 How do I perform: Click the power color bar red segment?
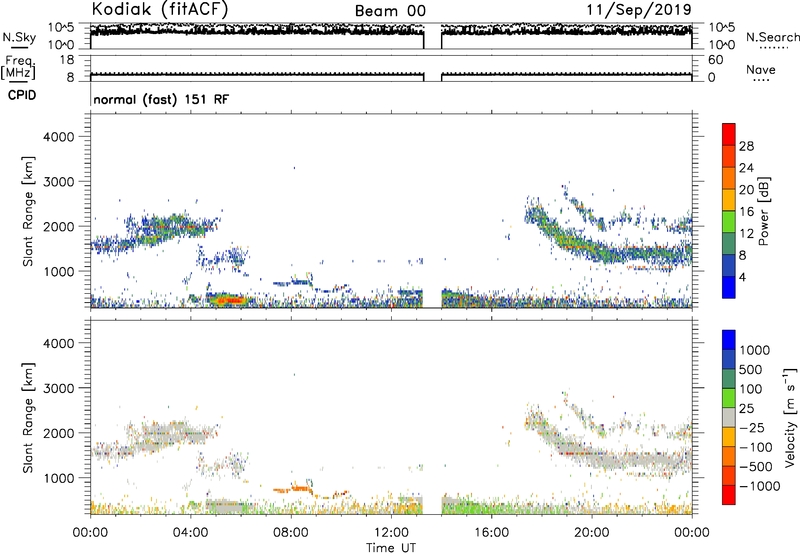tap(729, 134)
